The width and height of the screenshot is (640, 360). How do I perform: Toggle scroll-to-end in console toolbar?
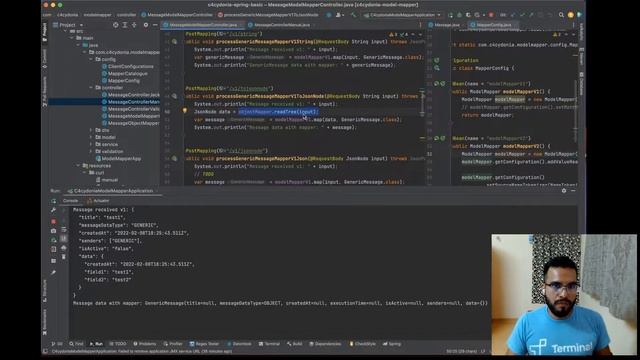(64, 239)
